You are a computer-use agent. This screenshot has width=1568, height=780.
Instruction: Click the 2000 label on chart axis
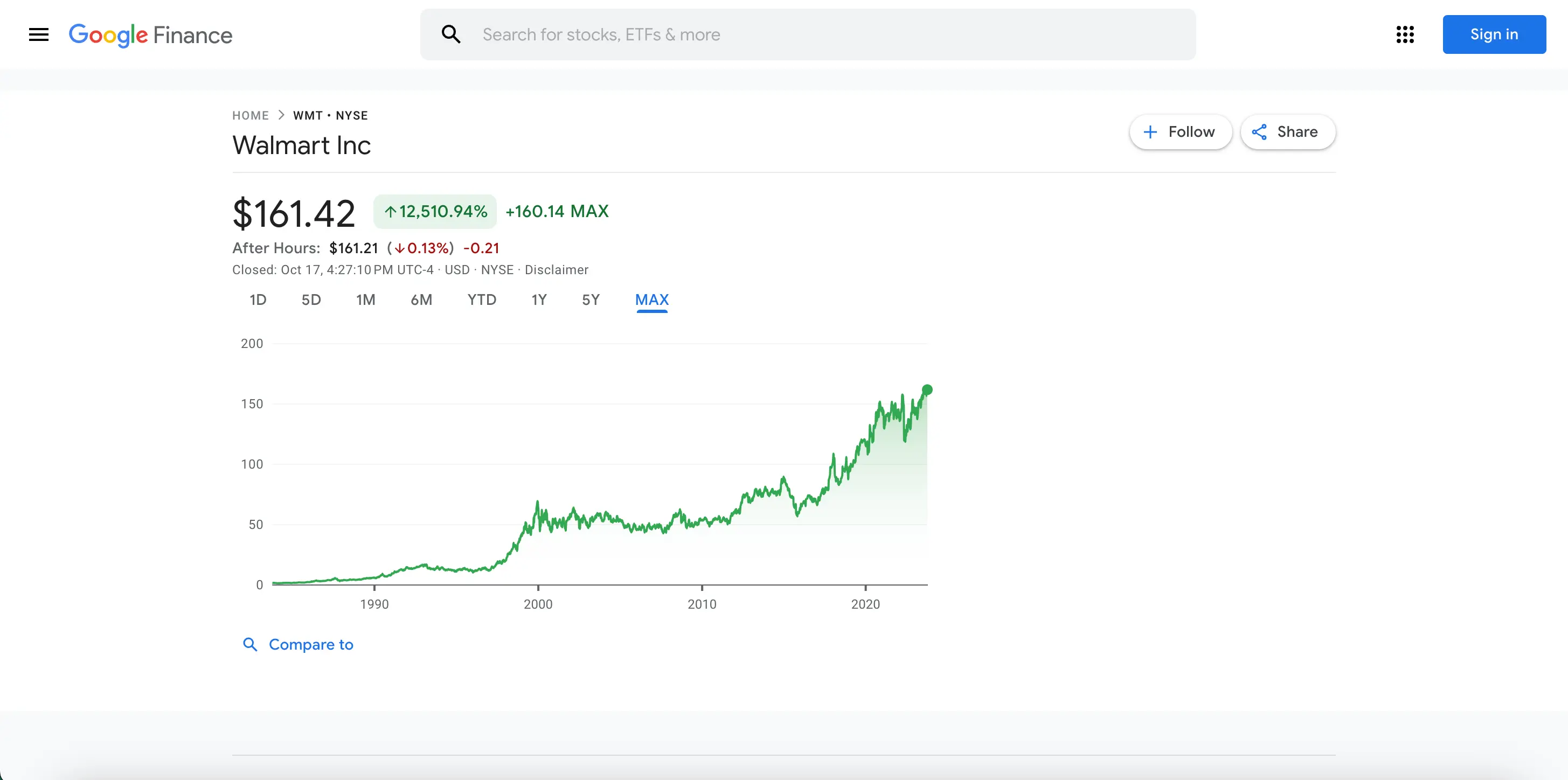pyautogui.click(x=538, y=604)
